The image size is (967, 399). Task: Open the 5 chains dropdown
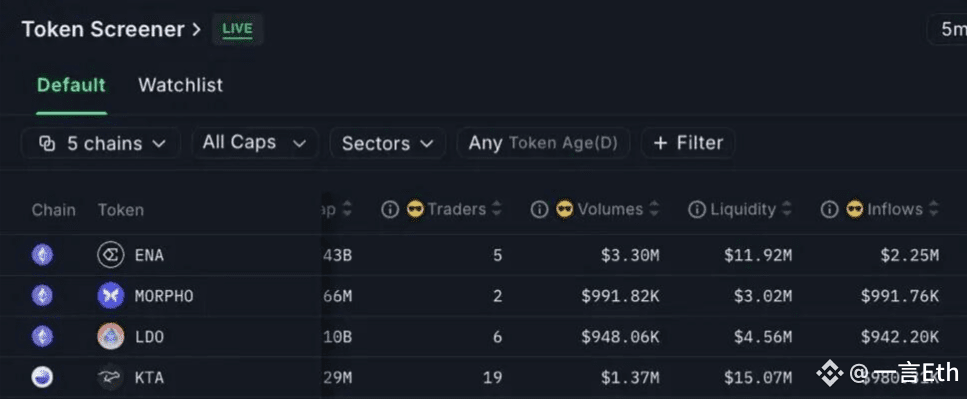point(102,143)
